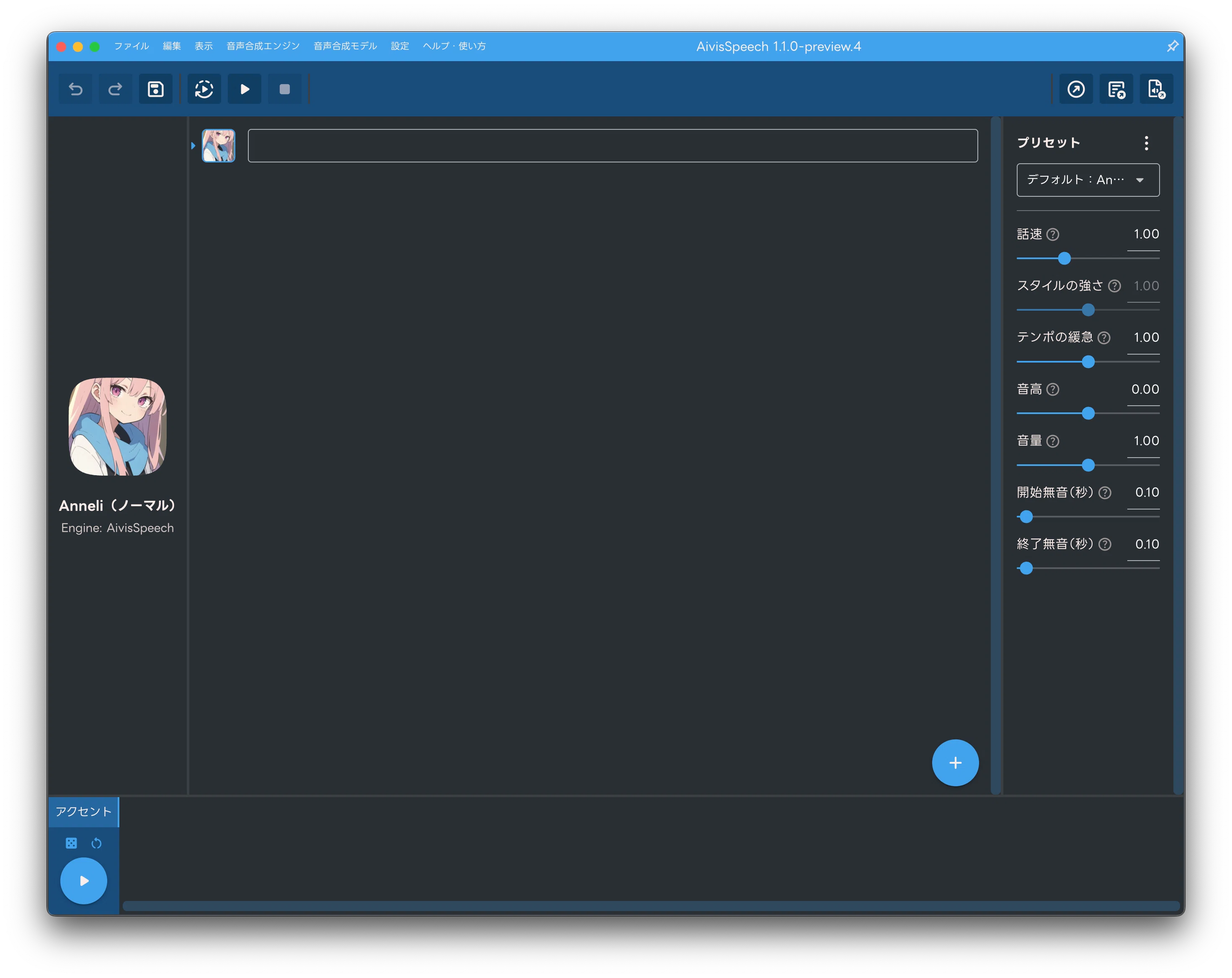Click the 話速 slider handle
1232x978 pixels.
1063,258
